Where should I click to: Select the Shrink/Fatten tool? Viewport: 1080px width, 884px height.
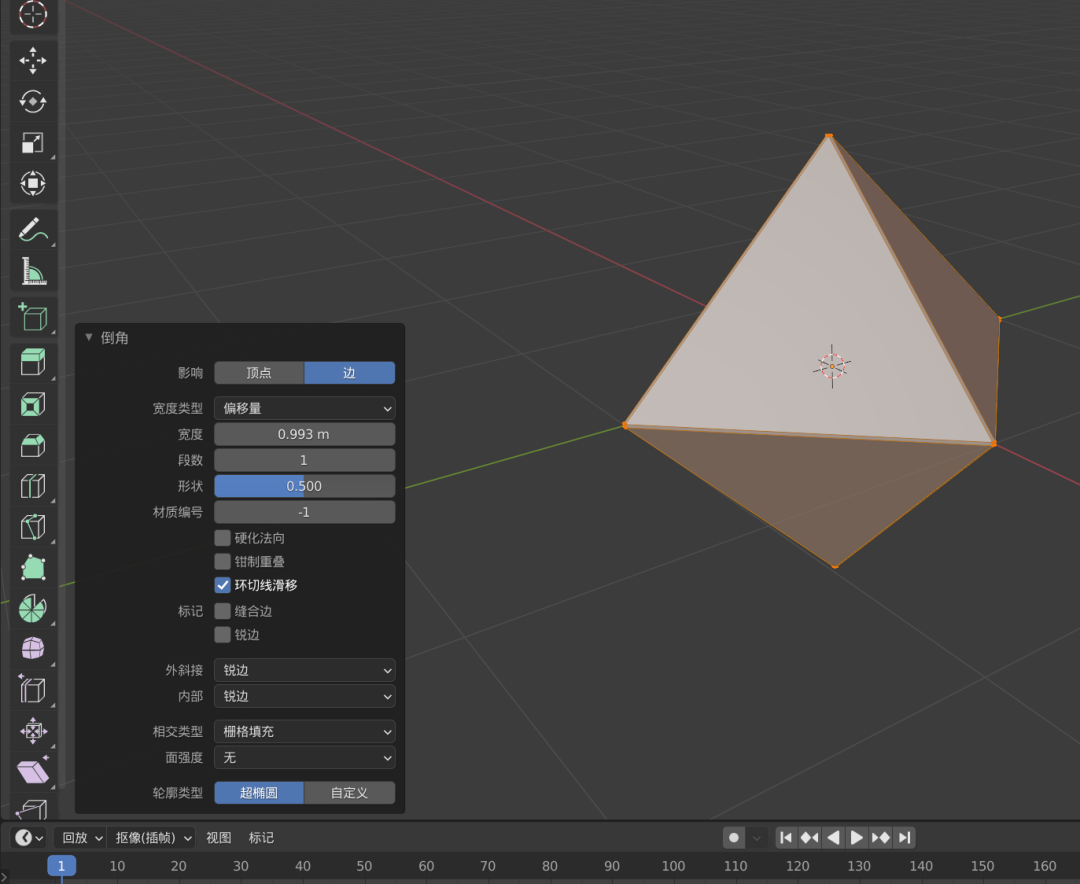[x=32, y=732]
